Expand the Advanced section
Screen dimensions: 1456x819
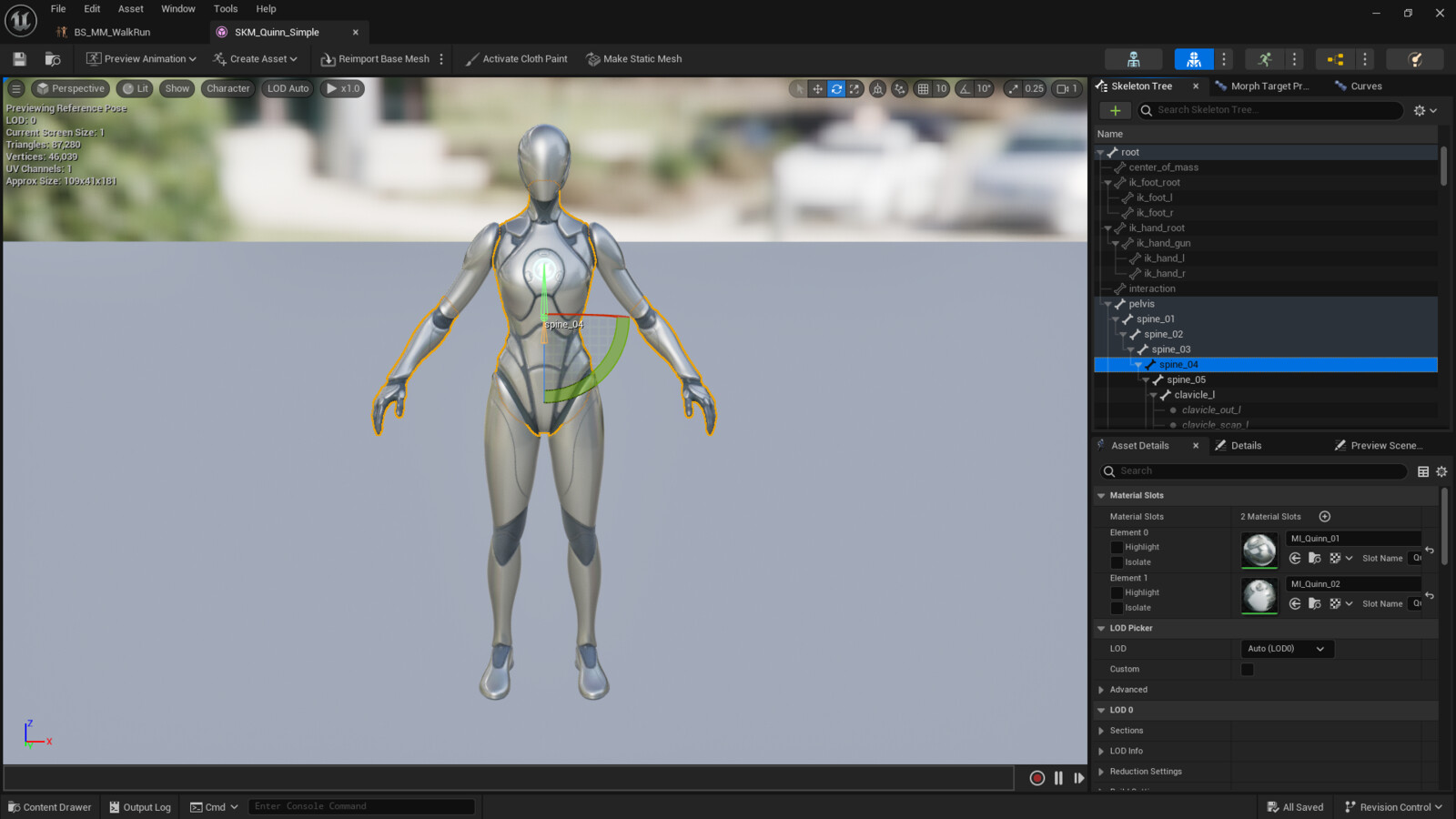point(1101,690)
